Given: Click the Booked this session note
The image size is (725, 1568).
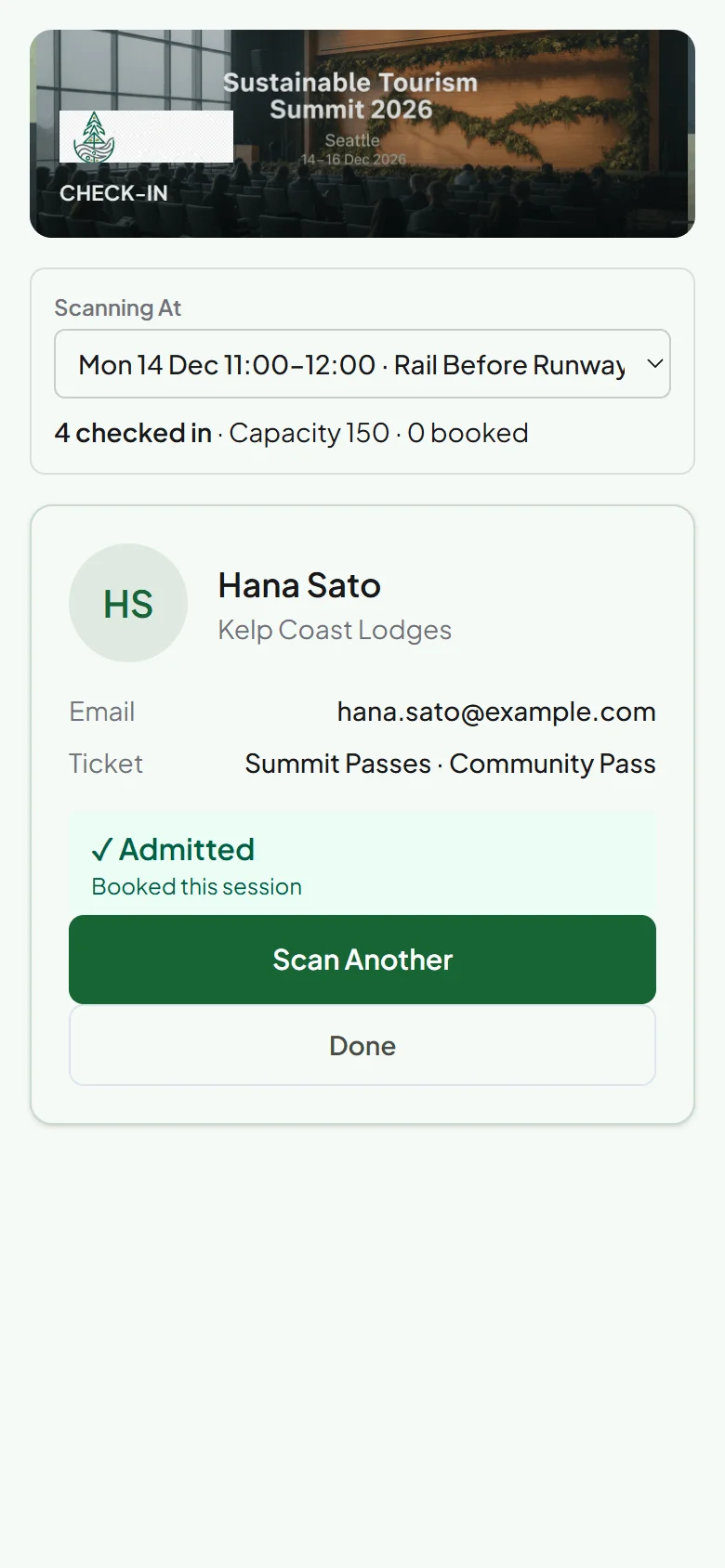Looking at the screenshot, I should click(x=196, y=887).
